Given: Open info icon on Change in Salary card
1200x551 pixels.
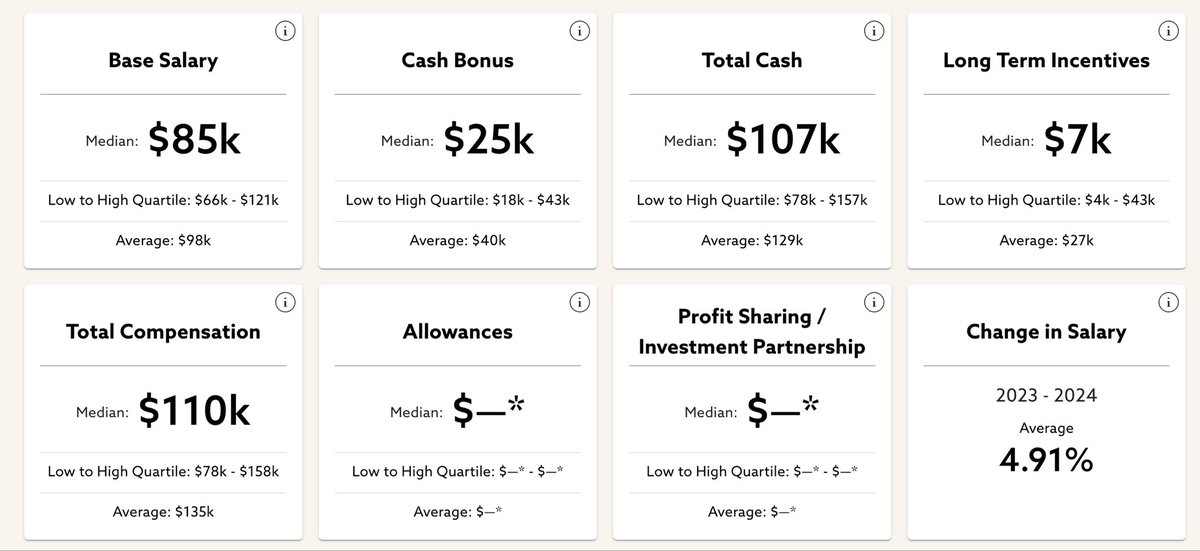Looking at the screenshot, I should [x=1167, y=302].
